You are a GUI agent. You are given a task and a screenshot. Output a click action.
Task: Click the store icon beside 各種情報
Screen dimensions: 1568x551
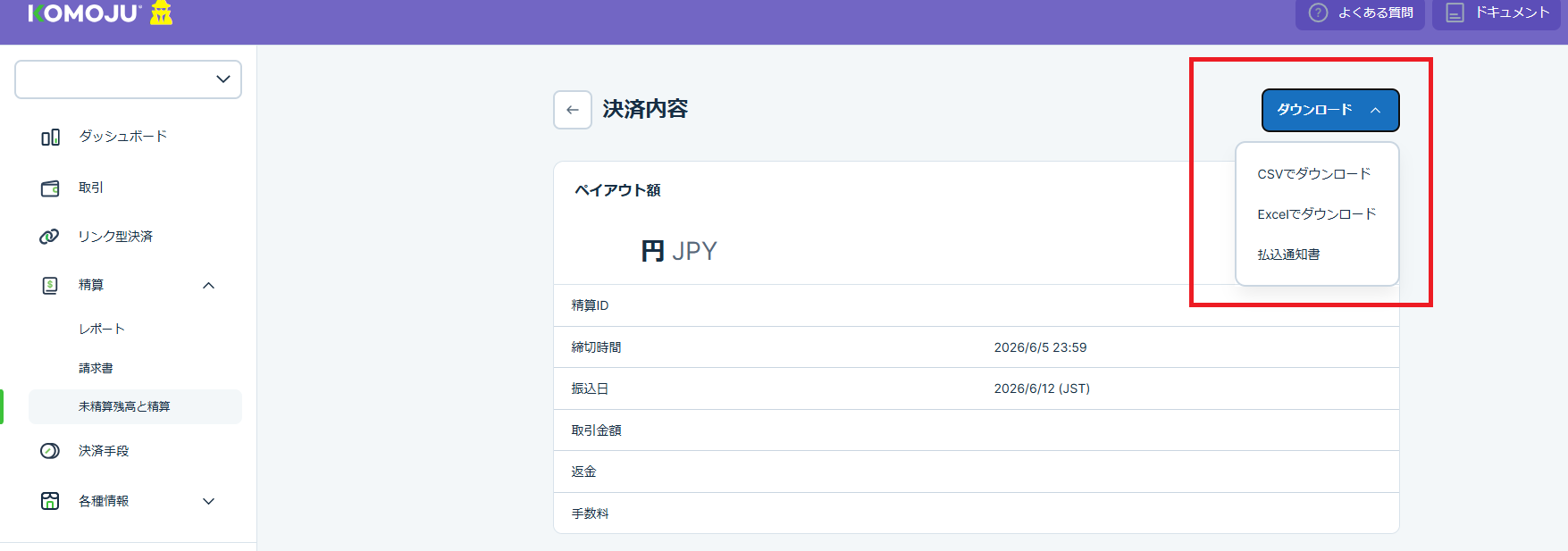(50, 501)
